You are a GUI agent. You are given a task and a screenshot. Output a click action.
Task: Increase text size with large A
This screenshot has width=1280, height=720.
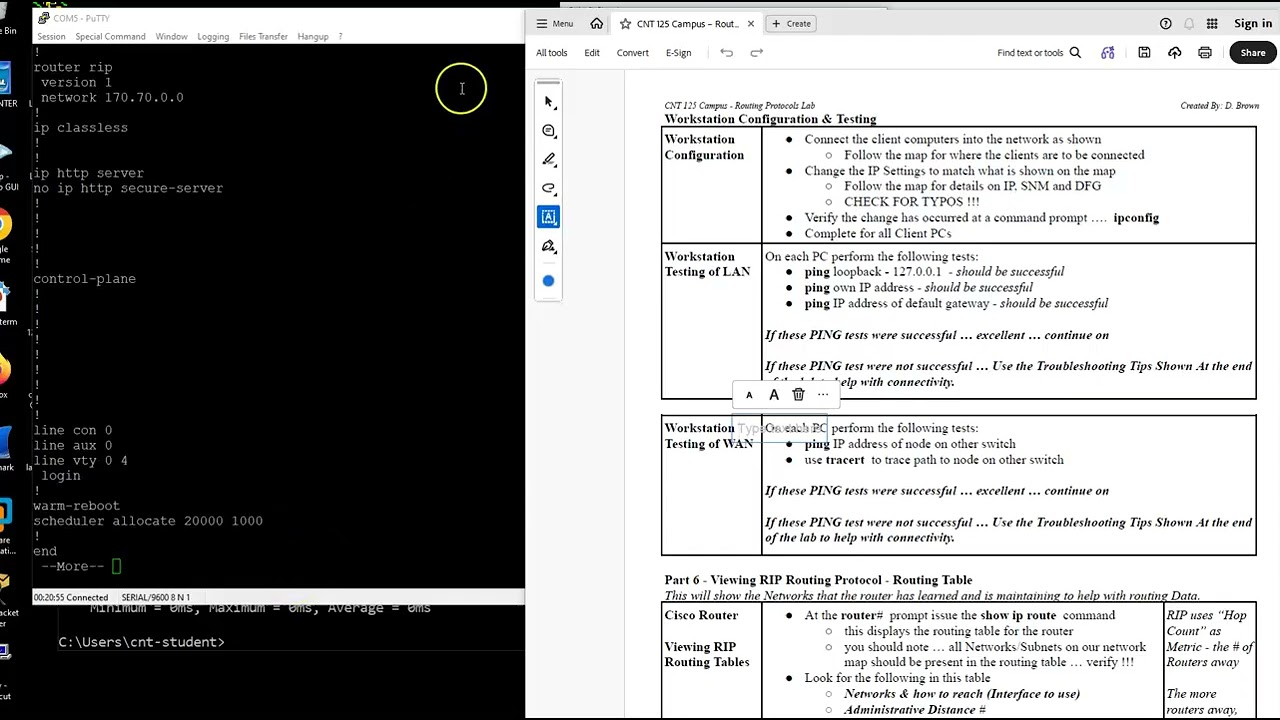(773, 395)
